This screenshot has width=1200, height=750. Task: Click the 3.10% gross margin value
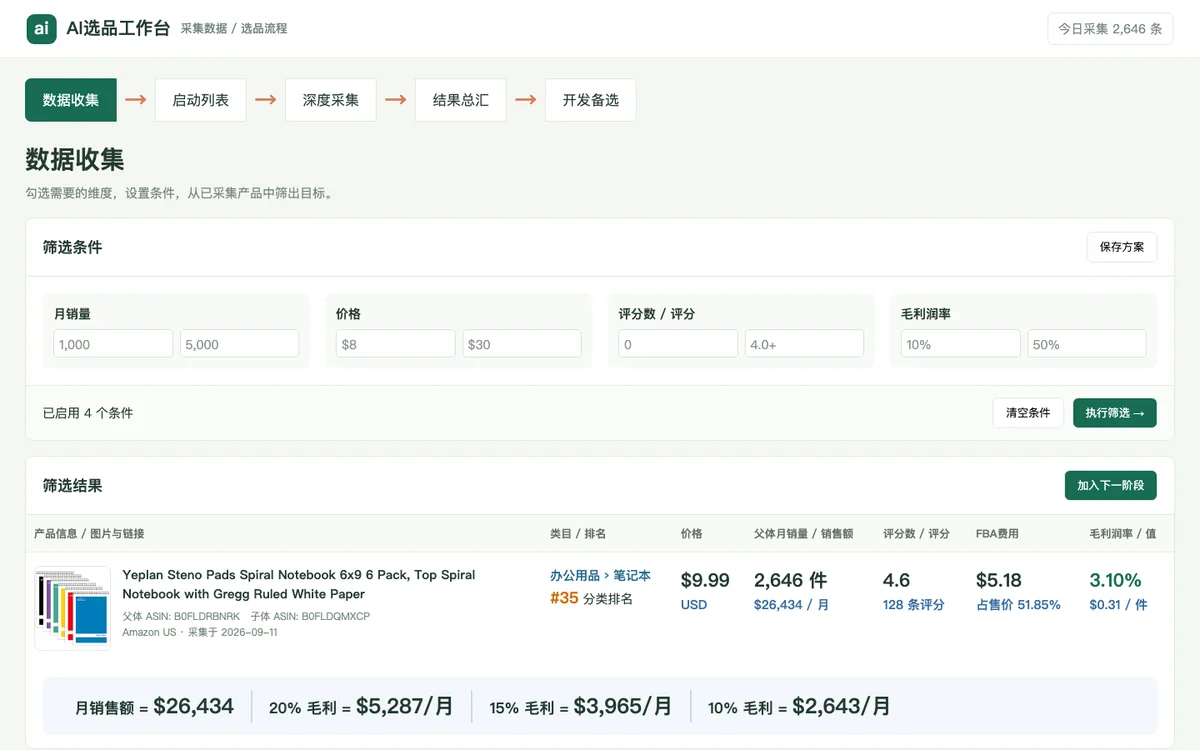(1115, 580)
